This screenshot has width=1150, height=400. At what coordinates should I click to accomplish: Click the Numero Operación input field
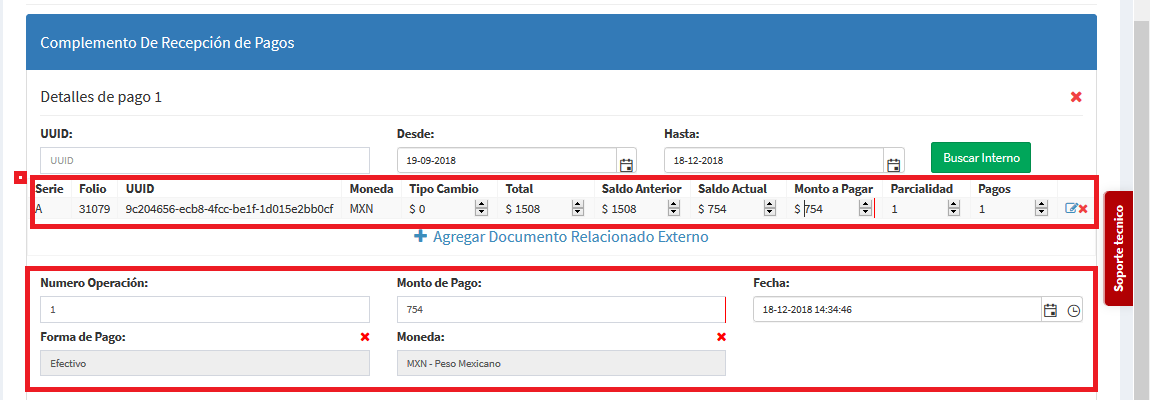coord(204,310)
